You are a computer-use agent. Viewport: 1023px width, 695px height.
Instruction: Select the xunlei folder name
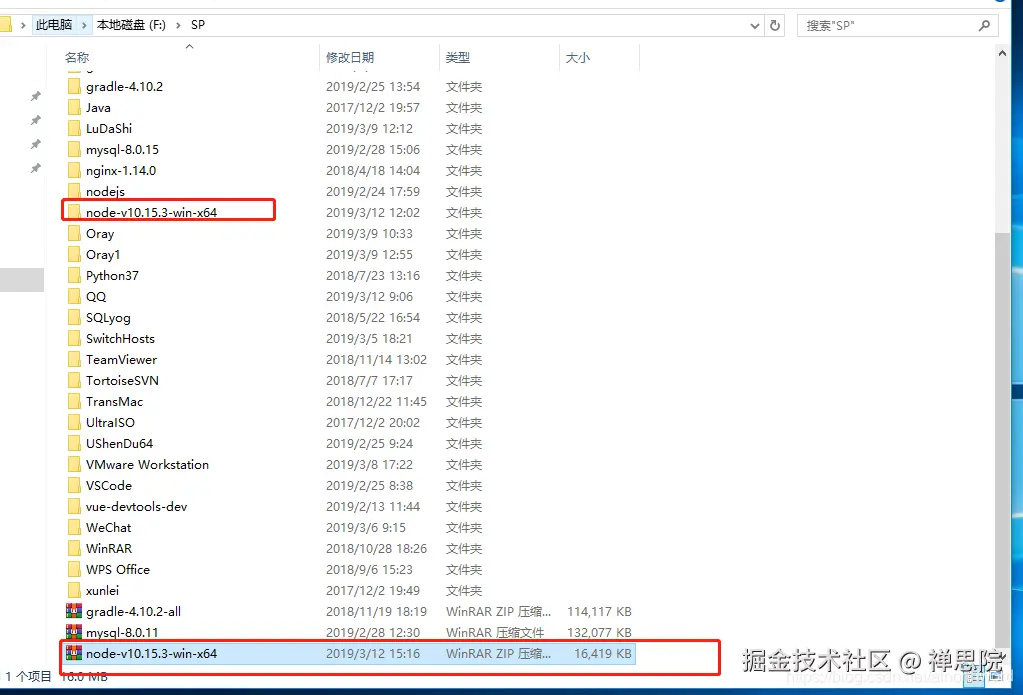click(102, 591)
